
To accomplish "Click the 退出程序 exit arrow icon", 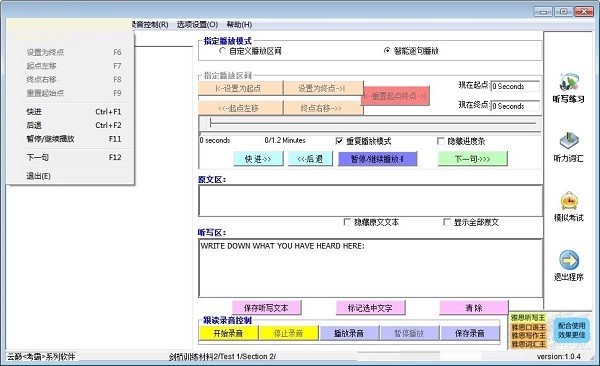I will (569, 260).
